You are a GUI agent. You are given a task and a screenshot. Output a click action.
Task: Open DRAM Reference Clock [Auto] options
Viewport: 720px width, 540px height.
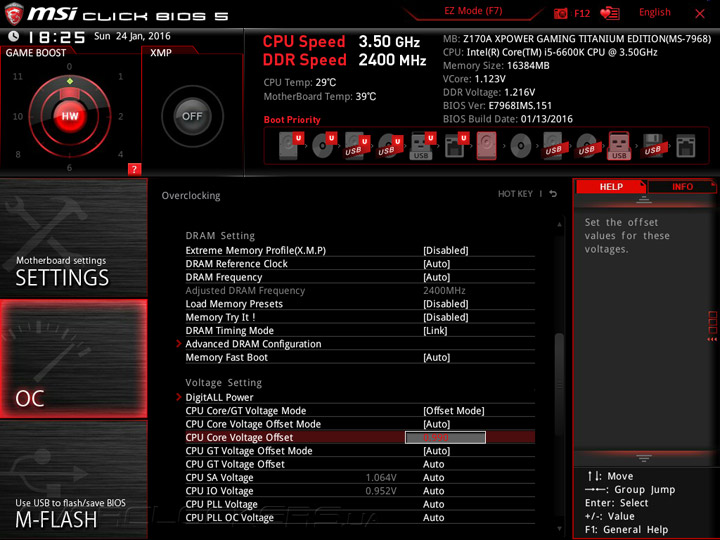pyautogui.click(x=436, y=264)
